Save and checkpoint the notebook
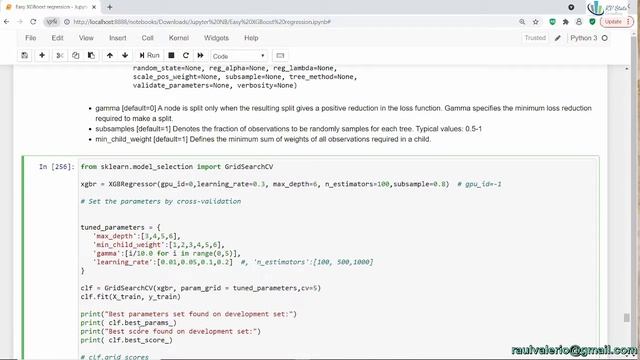The image size is (640, 360). point(24,56)
